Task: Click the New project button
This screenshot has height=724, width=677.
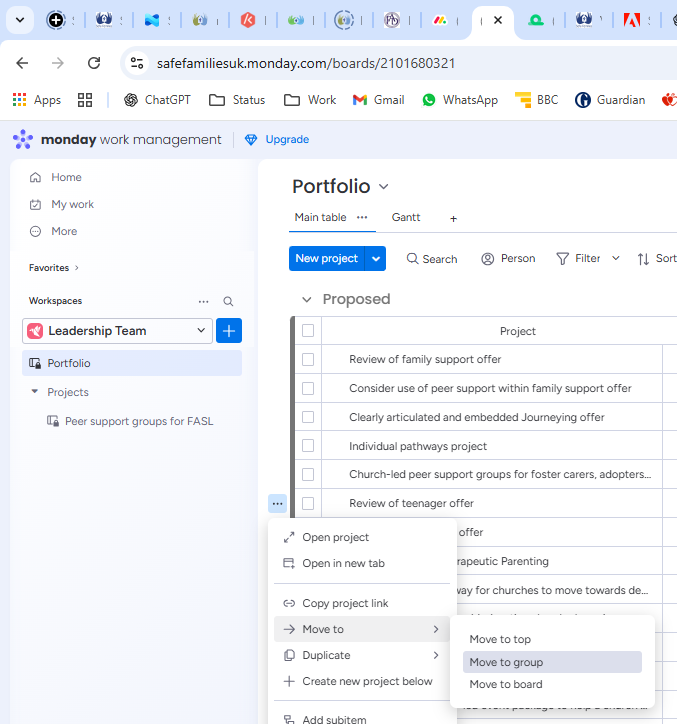Action: point(326,258)
